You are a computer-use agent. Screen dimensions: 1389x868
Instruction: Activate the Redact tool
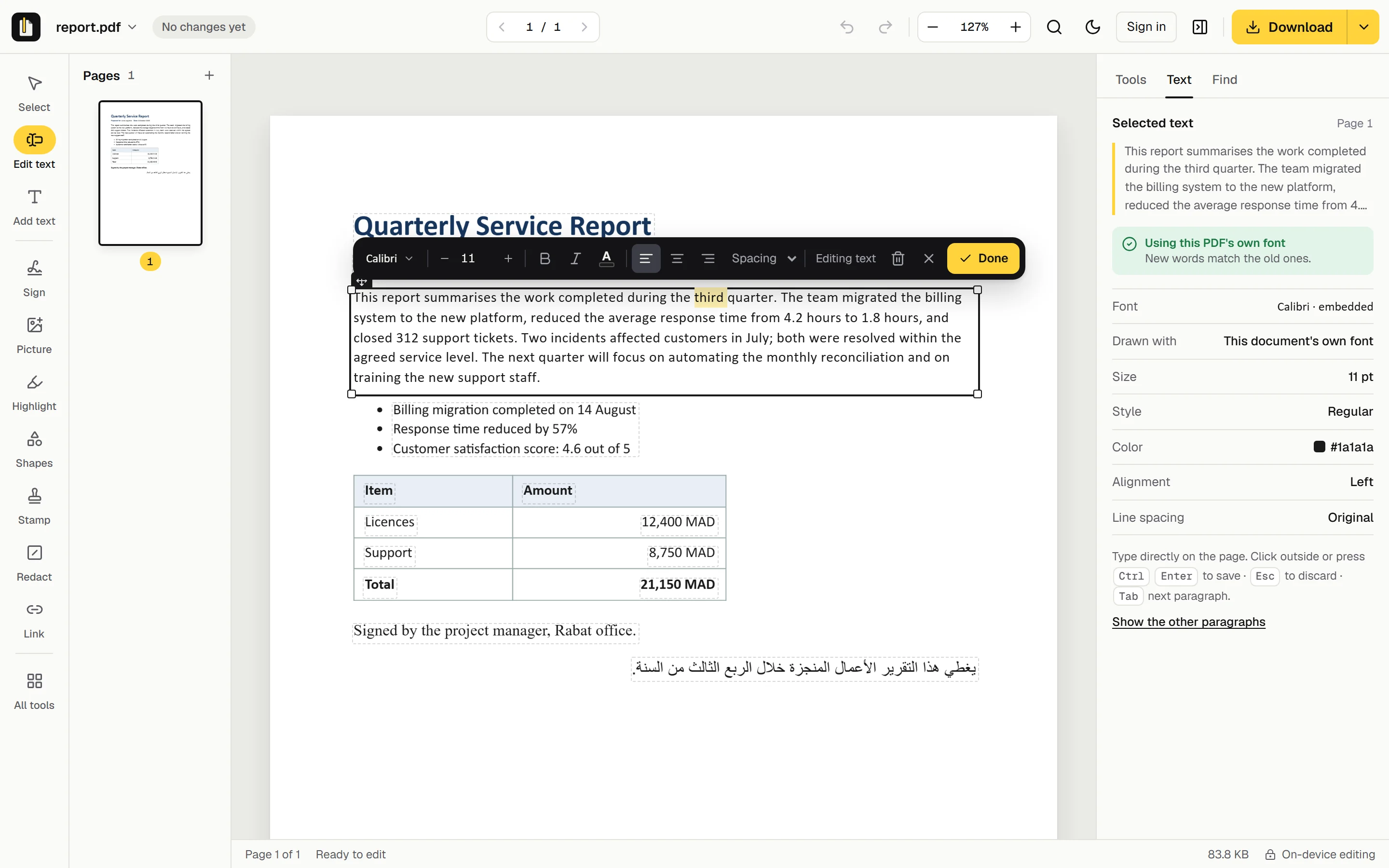click(34, 563)
